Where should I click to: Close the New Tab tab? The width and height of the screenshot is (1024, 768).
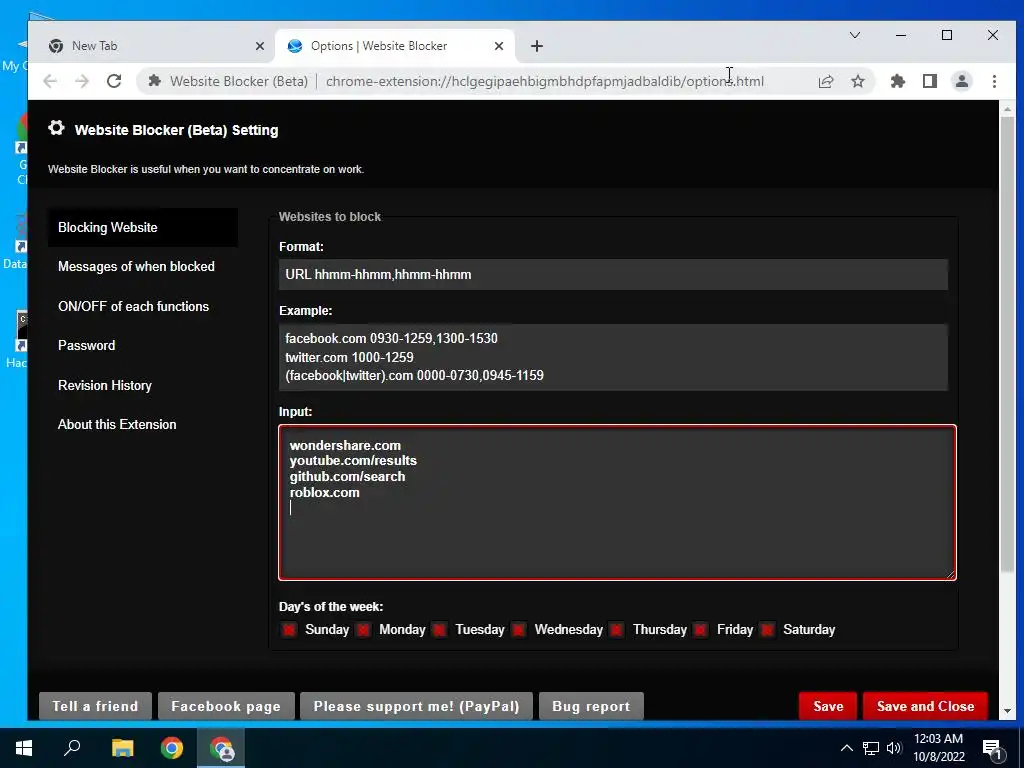point(259,46)
